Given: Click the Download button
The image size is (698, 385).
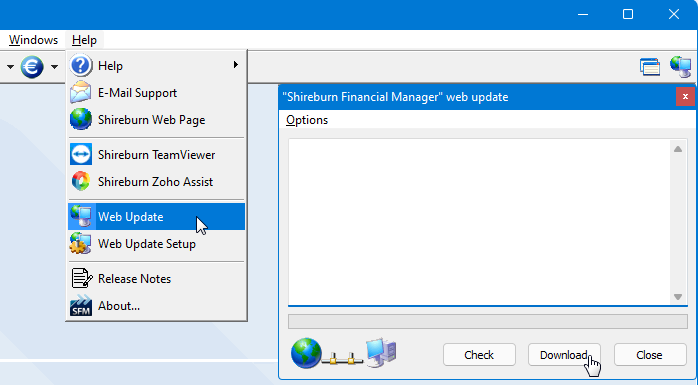Looking at the screenshot, I should click(564, 355).
